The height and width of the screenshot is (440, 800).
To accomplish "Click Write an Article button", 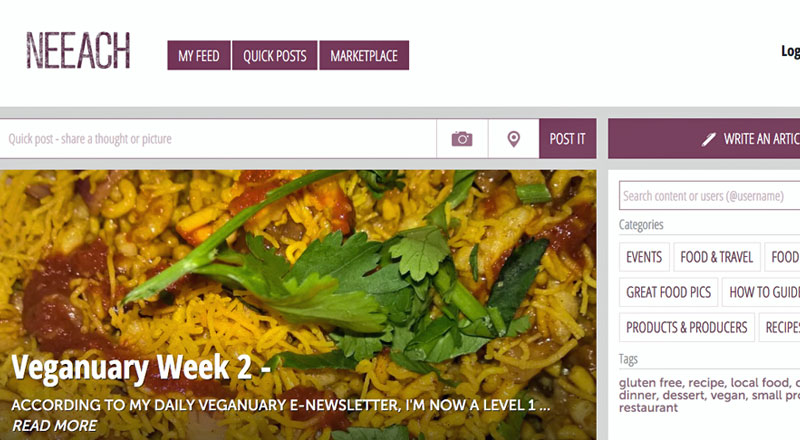I will 704,138.
